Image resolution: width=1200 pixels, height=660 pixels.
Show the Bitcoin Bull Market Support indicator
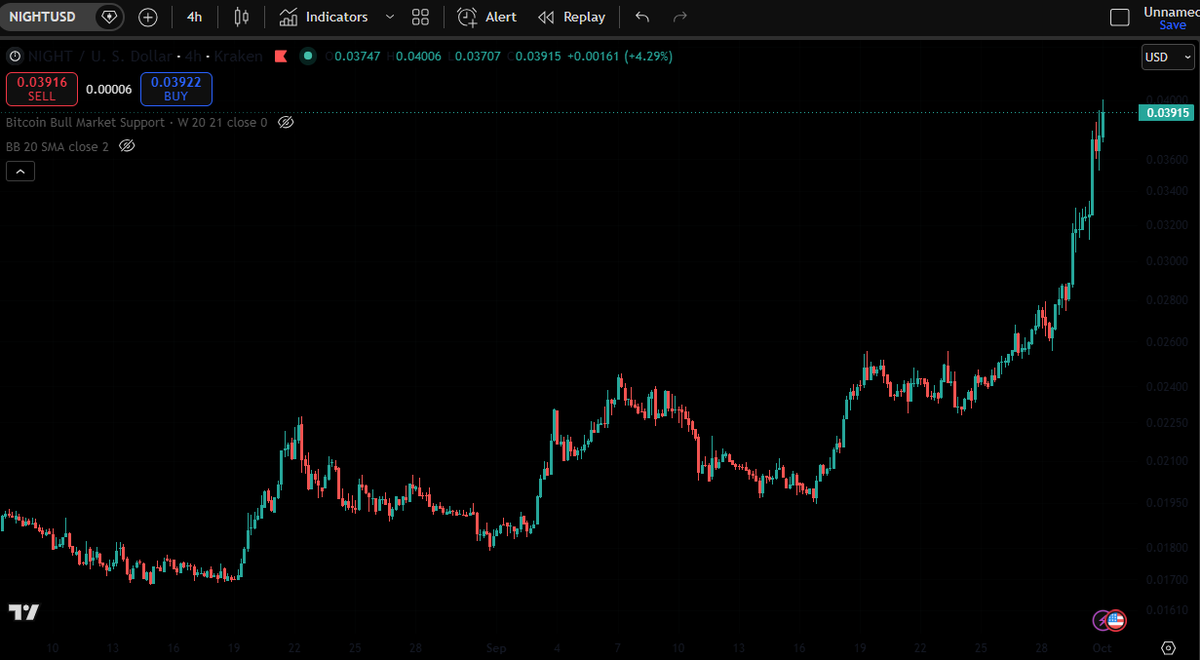pyautogui.click(x=286, y=122)
